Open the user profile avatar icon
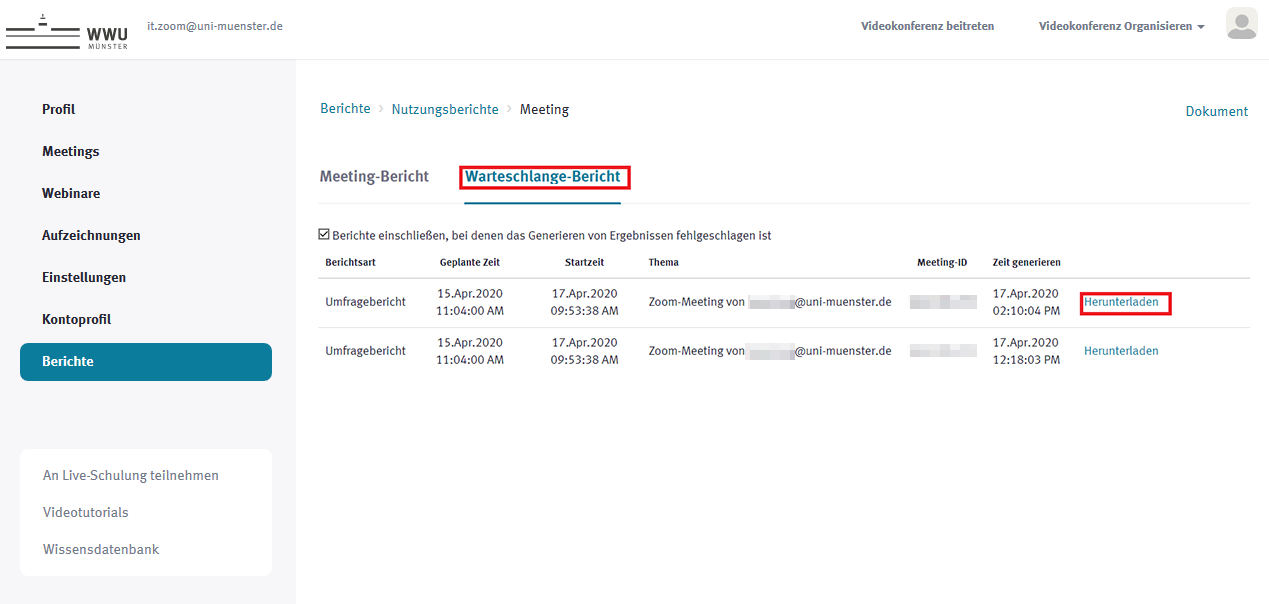The width and height of the screenshot is (1269, 604). (1241, 24)
